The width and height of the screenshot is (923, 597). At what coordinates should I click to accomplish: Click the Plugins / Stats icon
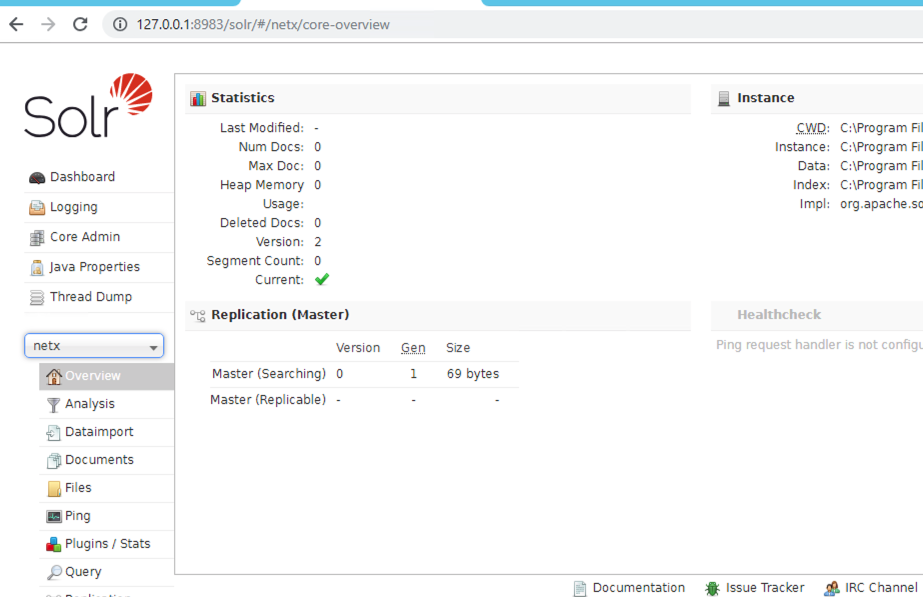(x=54, y=544)
